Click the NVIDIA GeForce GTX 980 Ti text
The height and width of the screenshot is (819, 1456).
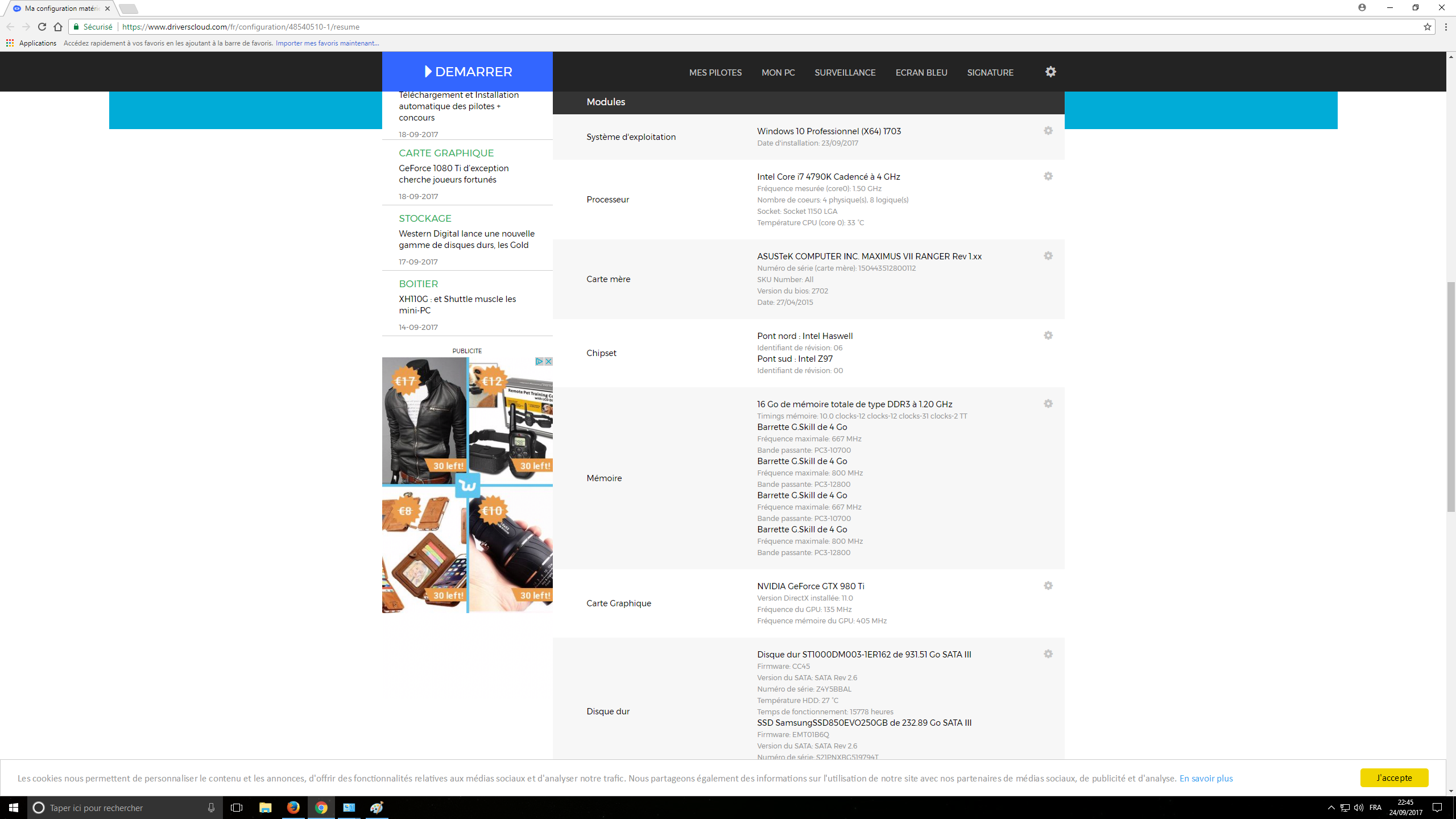pos(810,586)
